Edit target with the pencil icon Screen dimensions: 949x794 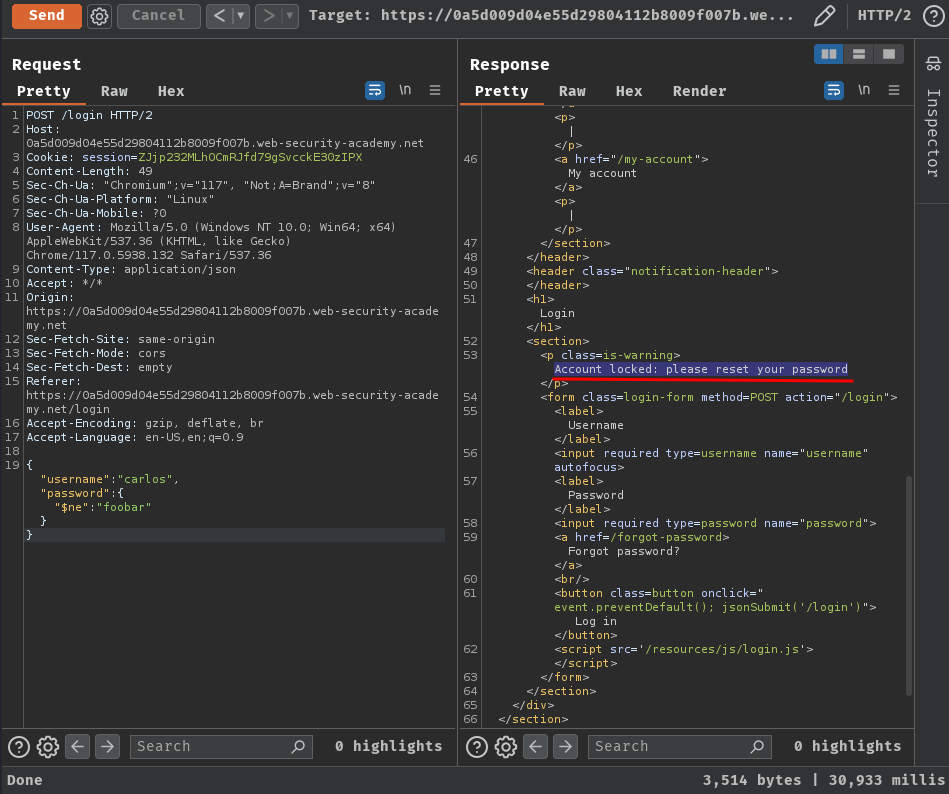coord(824,15)
